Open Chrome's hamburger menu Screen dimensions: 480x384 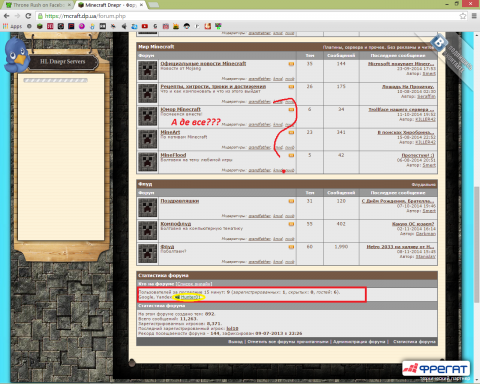pyautogui.click(x=474, y=16)
